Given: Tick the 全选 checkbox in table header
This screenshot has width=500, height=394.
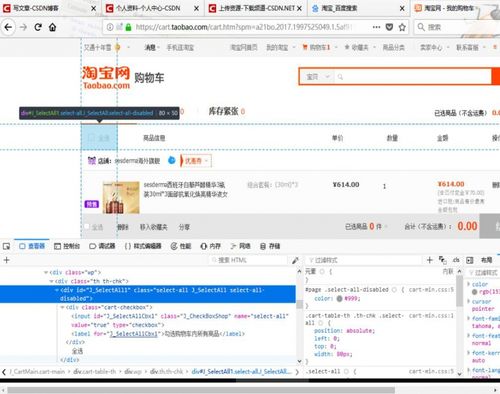Looking at the screenshot, I should 91,138.
